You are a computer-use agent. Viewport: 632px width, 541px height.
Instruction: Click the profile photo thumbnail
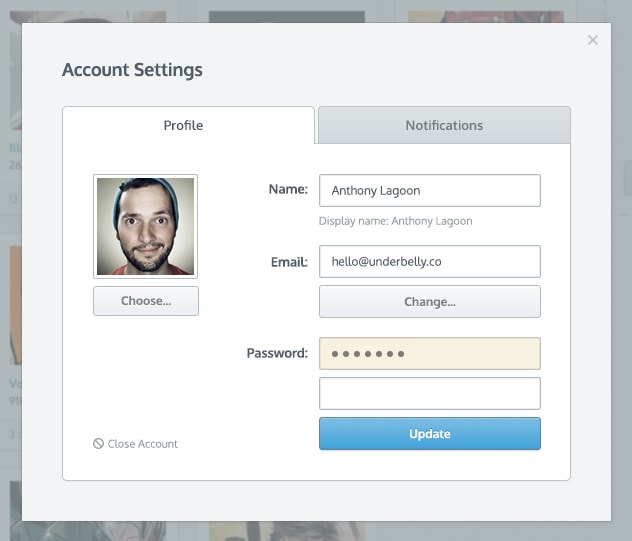click(x=145, y=226)
